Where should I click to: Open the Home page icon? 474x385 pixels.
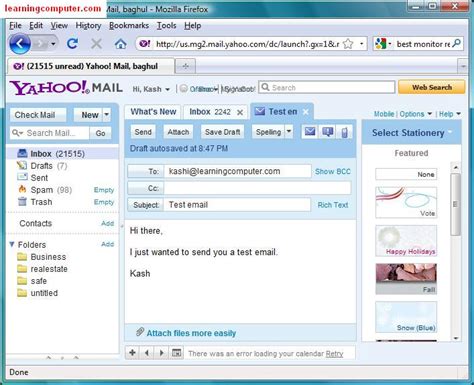point(120,44)
